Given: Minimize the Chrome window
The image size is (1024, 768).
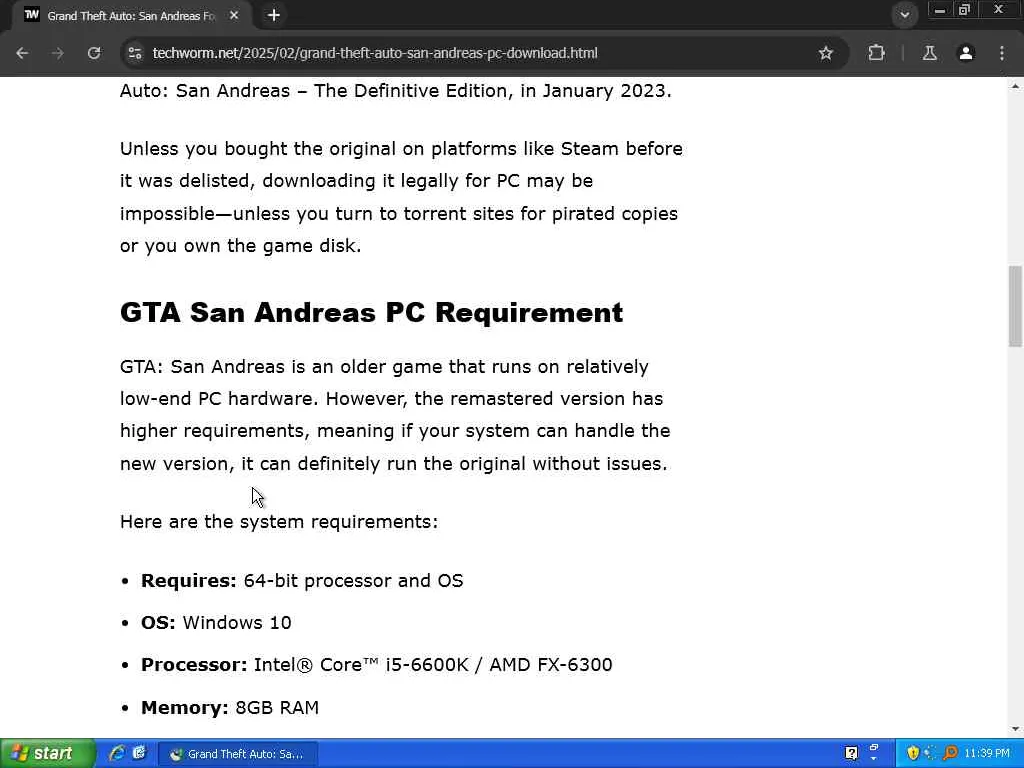Looking at the screenshot, I should point(939,10).
